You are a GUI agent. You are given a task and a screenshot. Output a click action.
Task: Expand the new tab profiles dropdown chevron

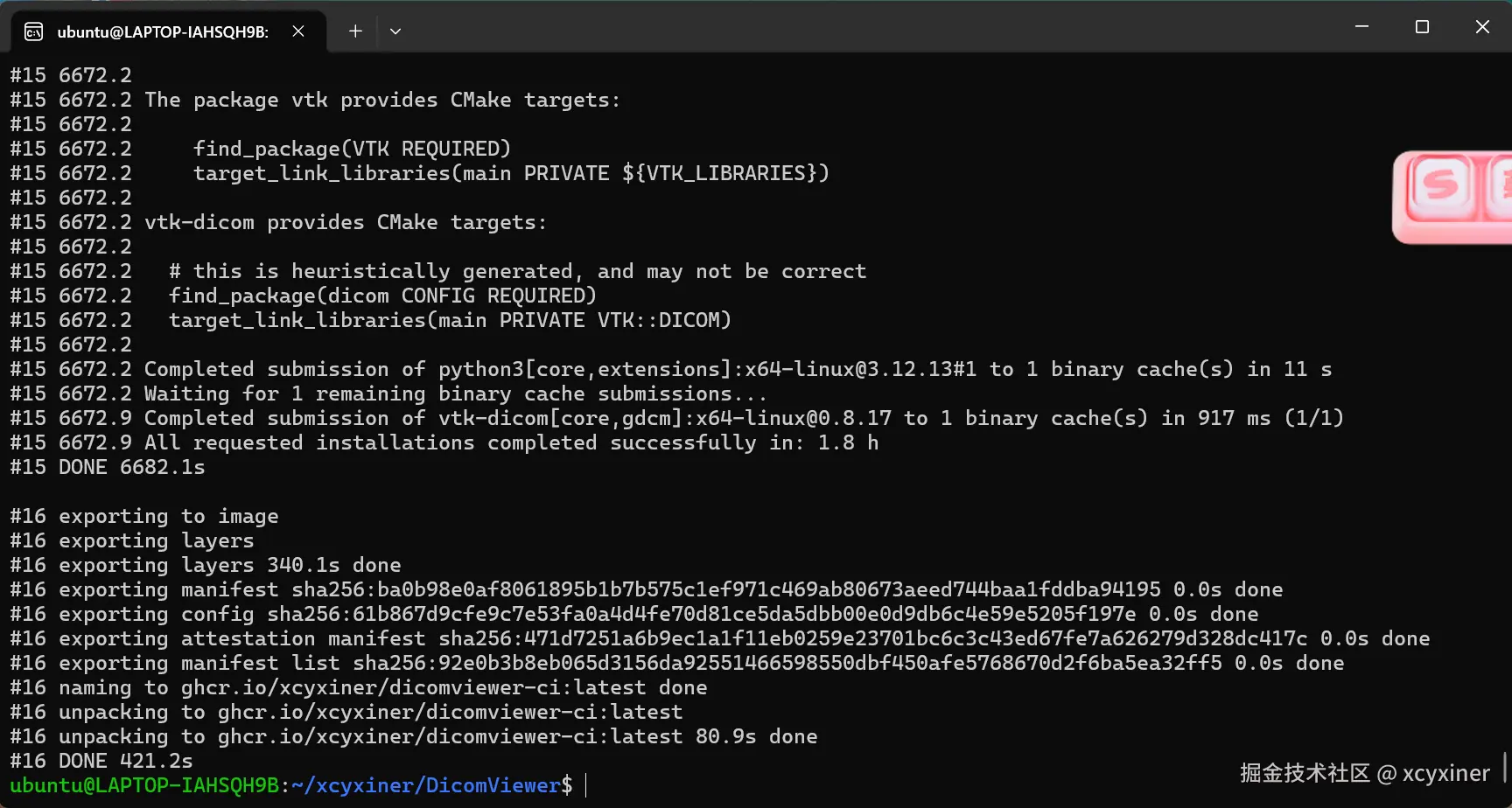click(x=395, y=31)
